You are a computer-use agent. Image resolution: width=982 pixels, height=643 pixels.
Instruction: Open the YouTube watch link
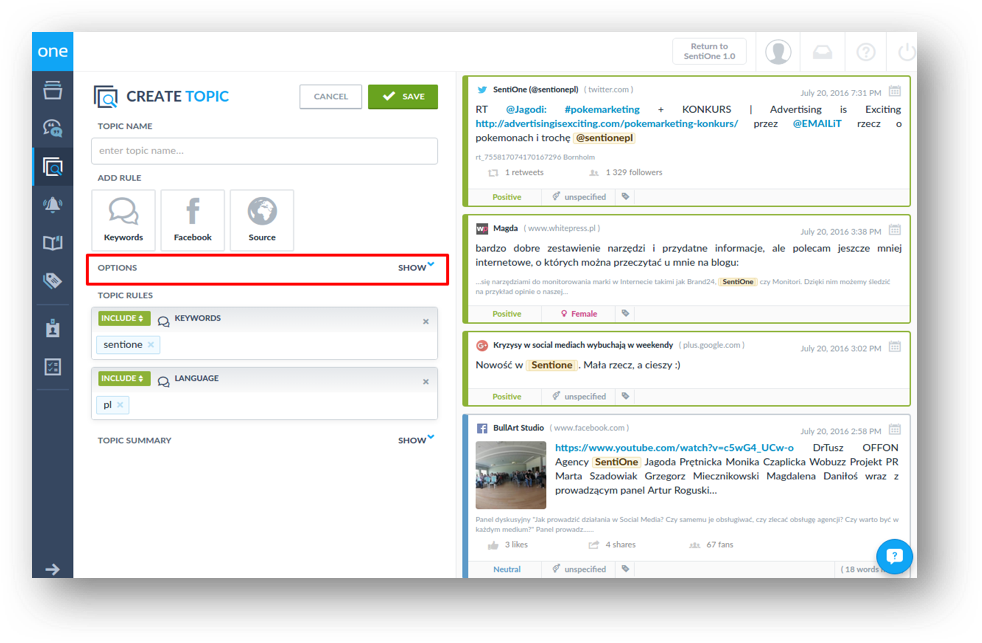tap(674, 448)
